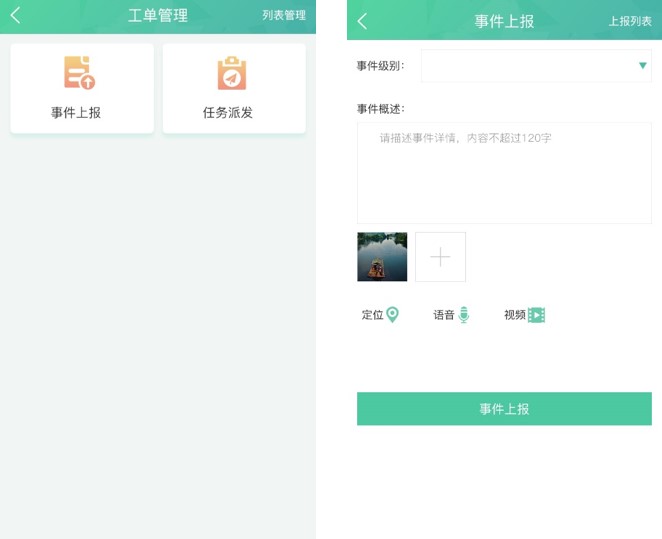The width and height of the screenshot is (662, 539).
Task: Submit with the green 事件上报 button
Action: tap(505, 409)
